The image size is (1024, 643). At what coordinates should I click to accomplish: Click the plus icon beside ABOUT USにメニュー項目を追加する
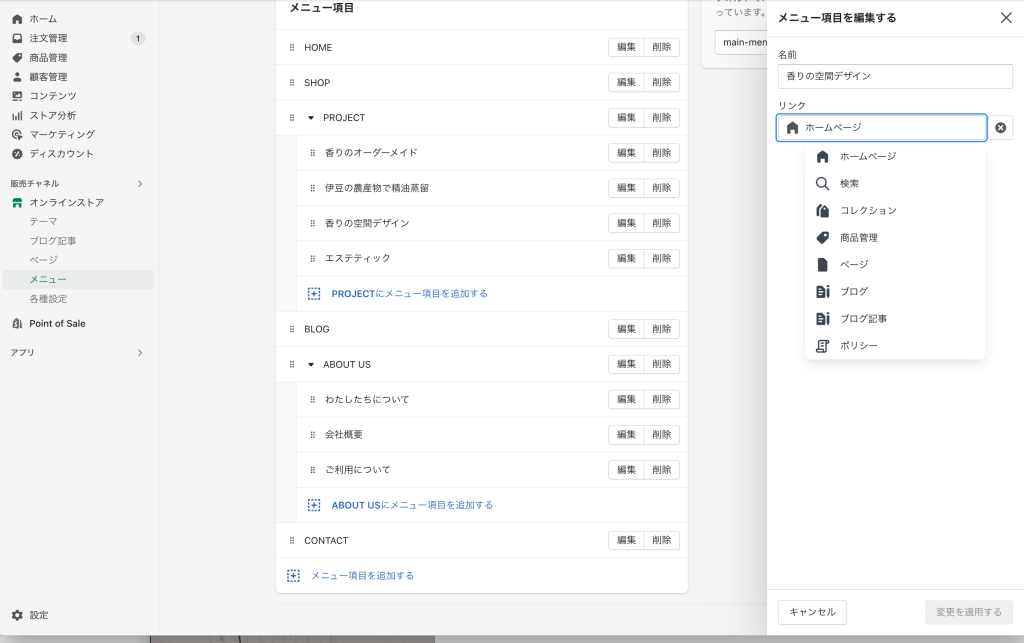point(314,505)
